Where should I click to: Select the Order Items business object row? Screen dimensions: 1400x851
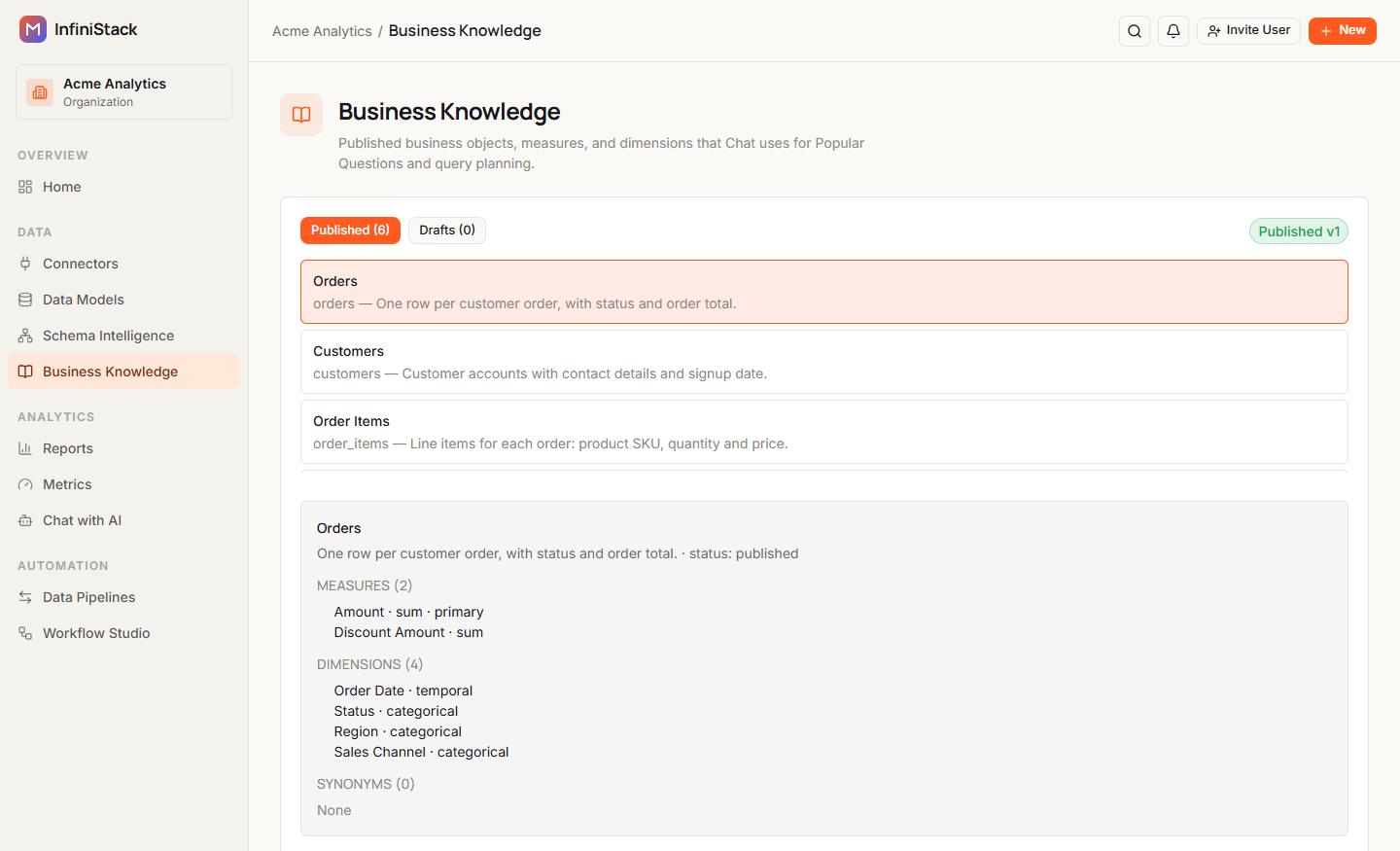point(824,432)
